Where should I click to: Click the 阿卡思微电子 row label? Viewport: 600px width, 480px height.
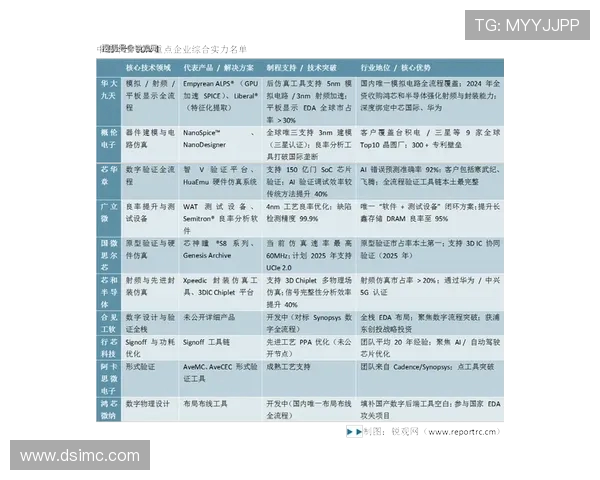coord(109,379)
